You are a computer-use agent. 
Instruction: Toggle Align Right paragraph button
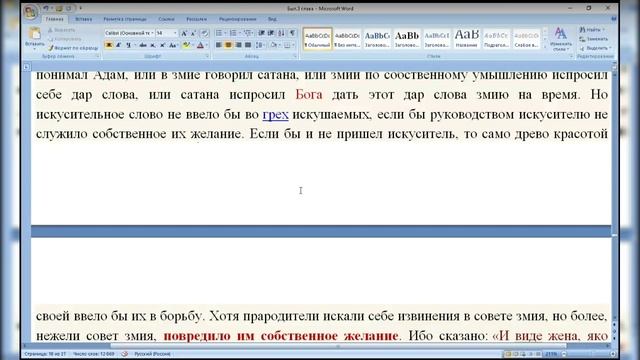click(238, 45)
